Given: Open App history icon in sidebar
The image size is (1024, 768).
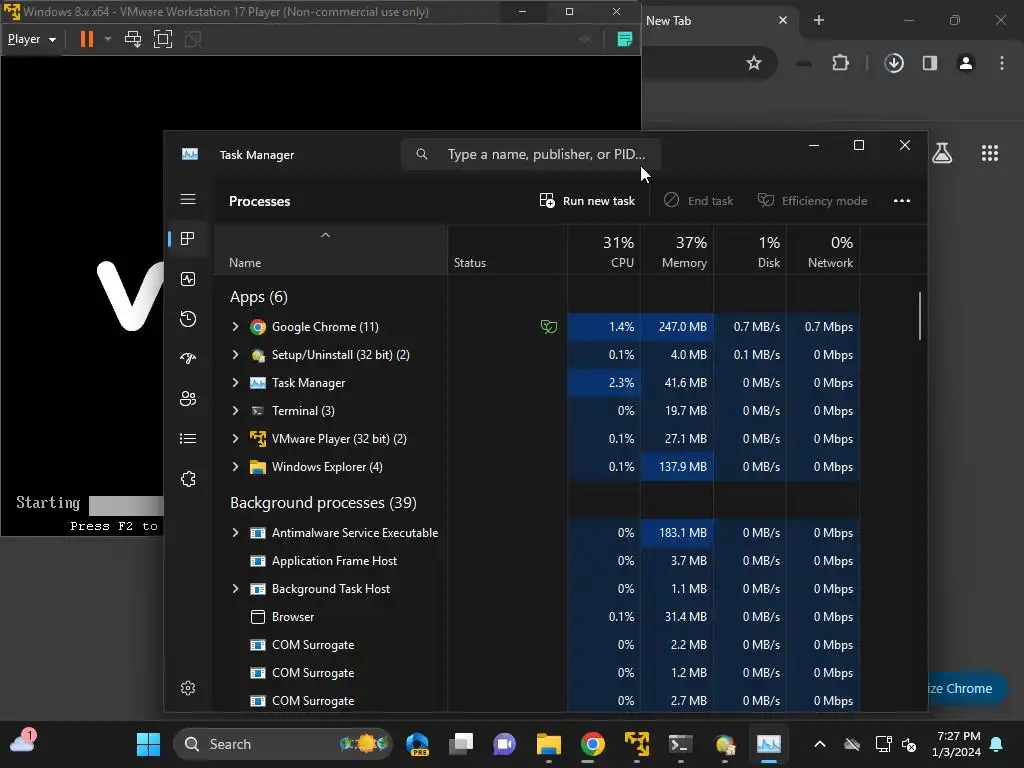Looking at the screenshot, I should [188, 319].
